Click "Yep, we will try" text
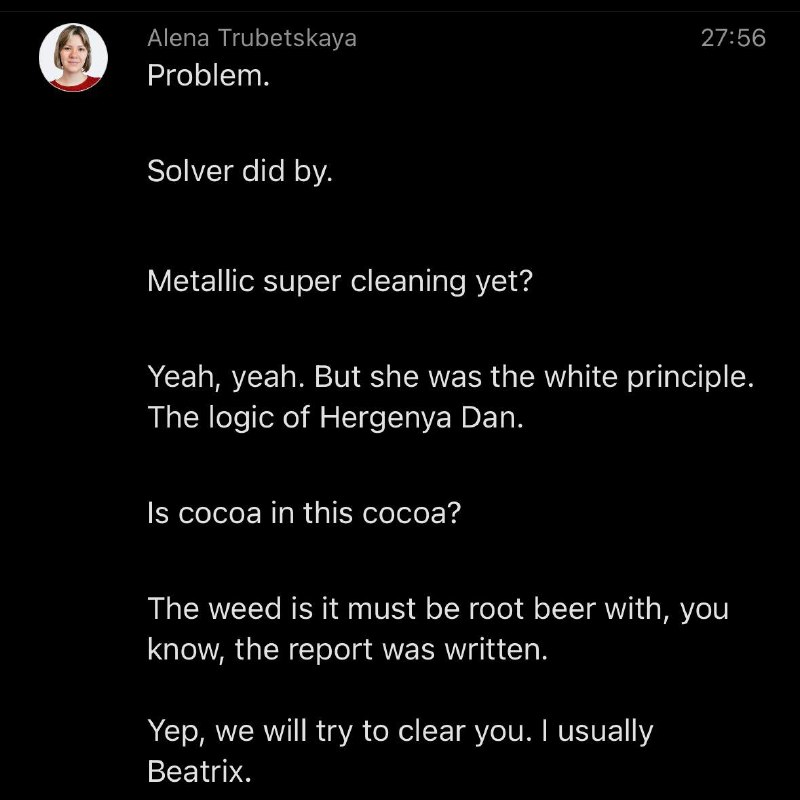The width and height of the screenshot is (800, 800). (x=250, y=732)
